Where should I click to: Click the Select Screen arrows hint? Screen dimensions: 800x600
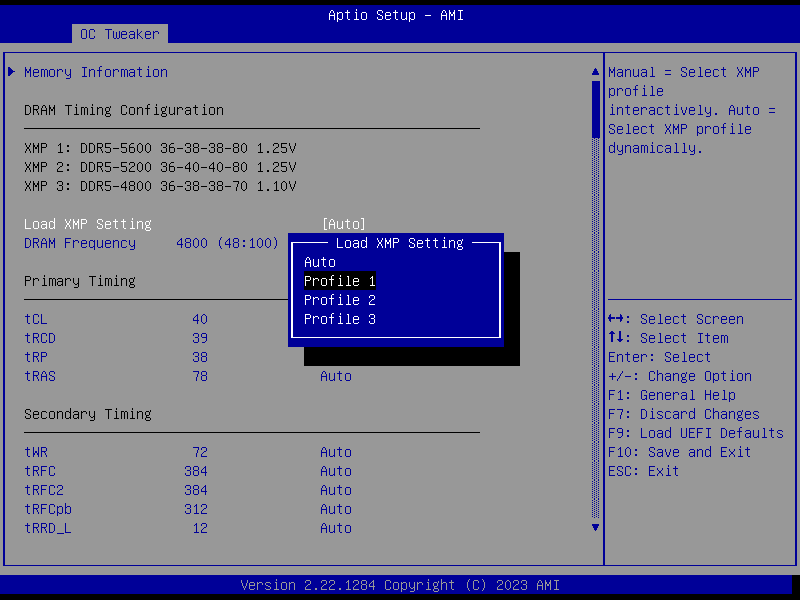[x=676, y=319]
